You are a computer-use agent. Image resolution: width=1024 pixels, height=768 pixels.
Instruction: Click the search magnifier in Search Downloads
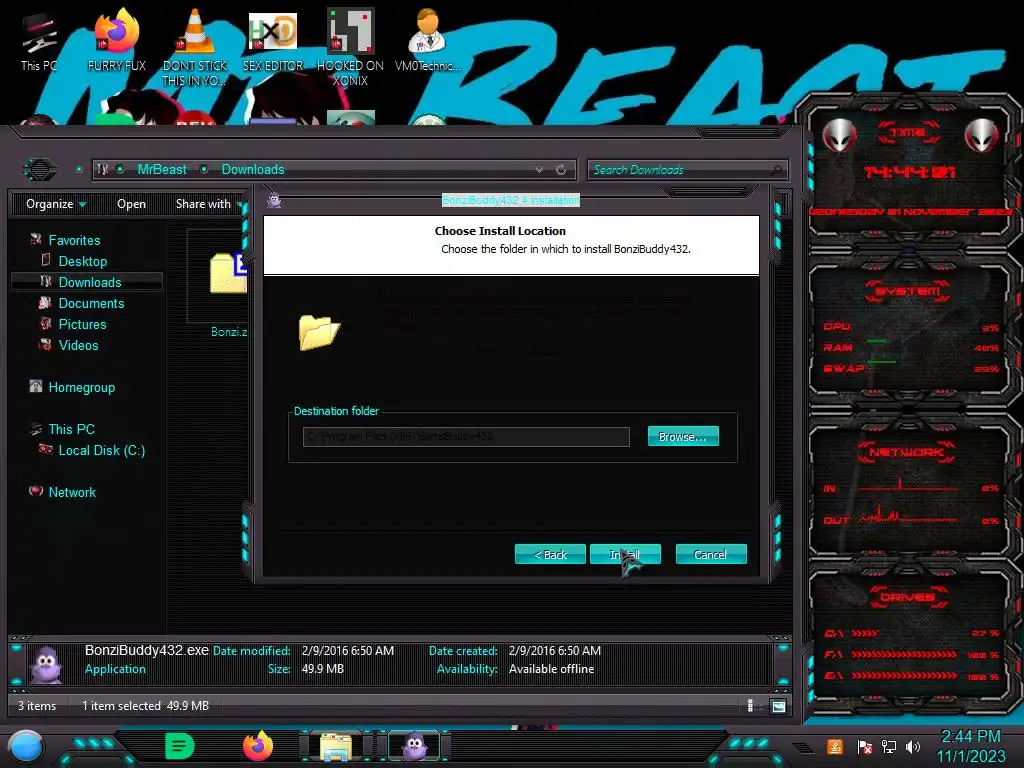(x=776, y=170)
